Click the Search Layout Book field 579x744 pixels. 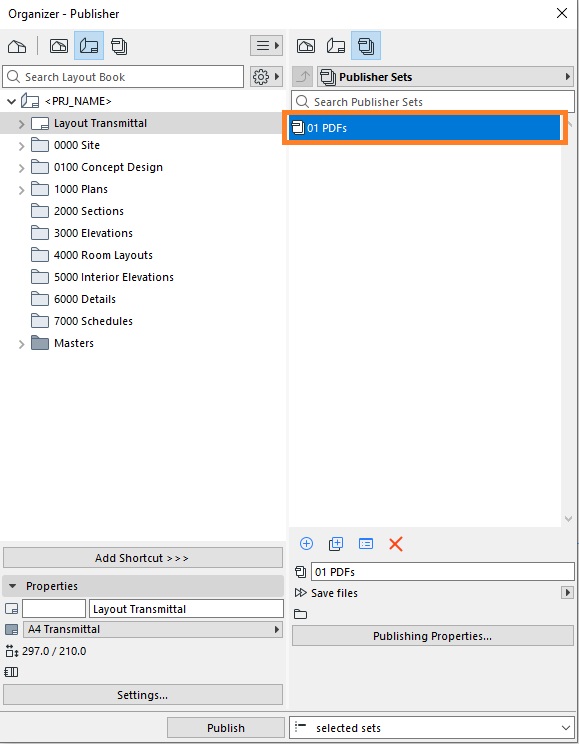123,77
